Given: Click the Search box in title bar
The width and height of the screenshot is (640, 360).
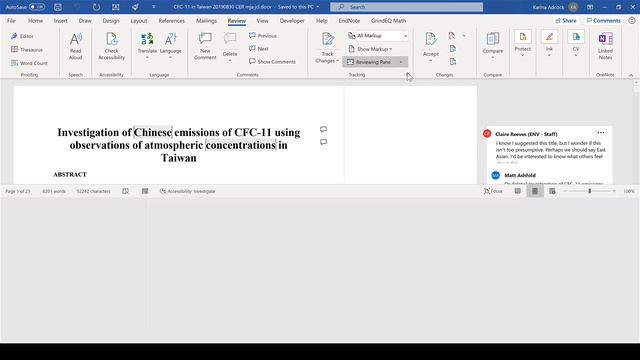Looking at the screenshot, I should (x=407, y=7).
